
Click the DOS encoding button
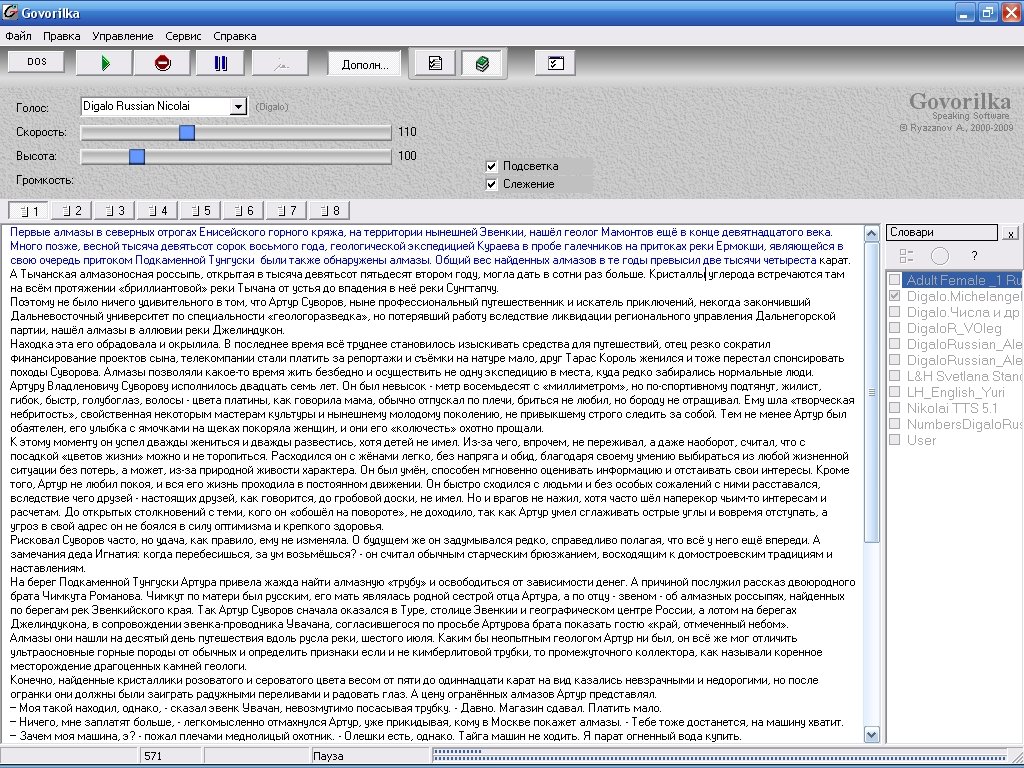pos(37,62)
